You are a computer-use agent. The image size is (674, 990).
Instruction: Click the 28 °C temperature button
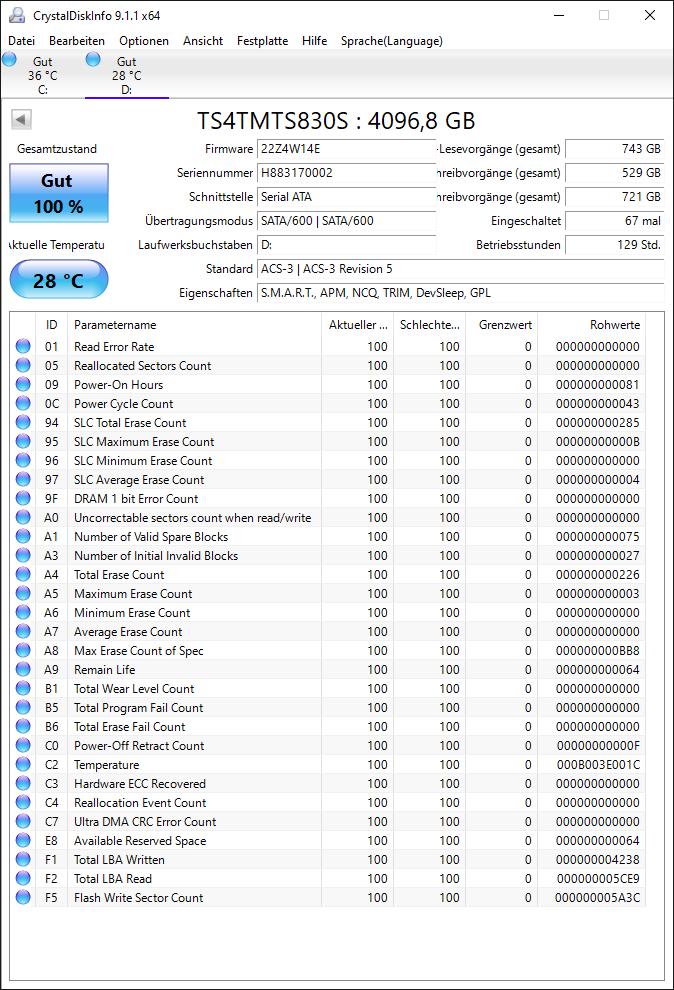click(x=59, y=280)
